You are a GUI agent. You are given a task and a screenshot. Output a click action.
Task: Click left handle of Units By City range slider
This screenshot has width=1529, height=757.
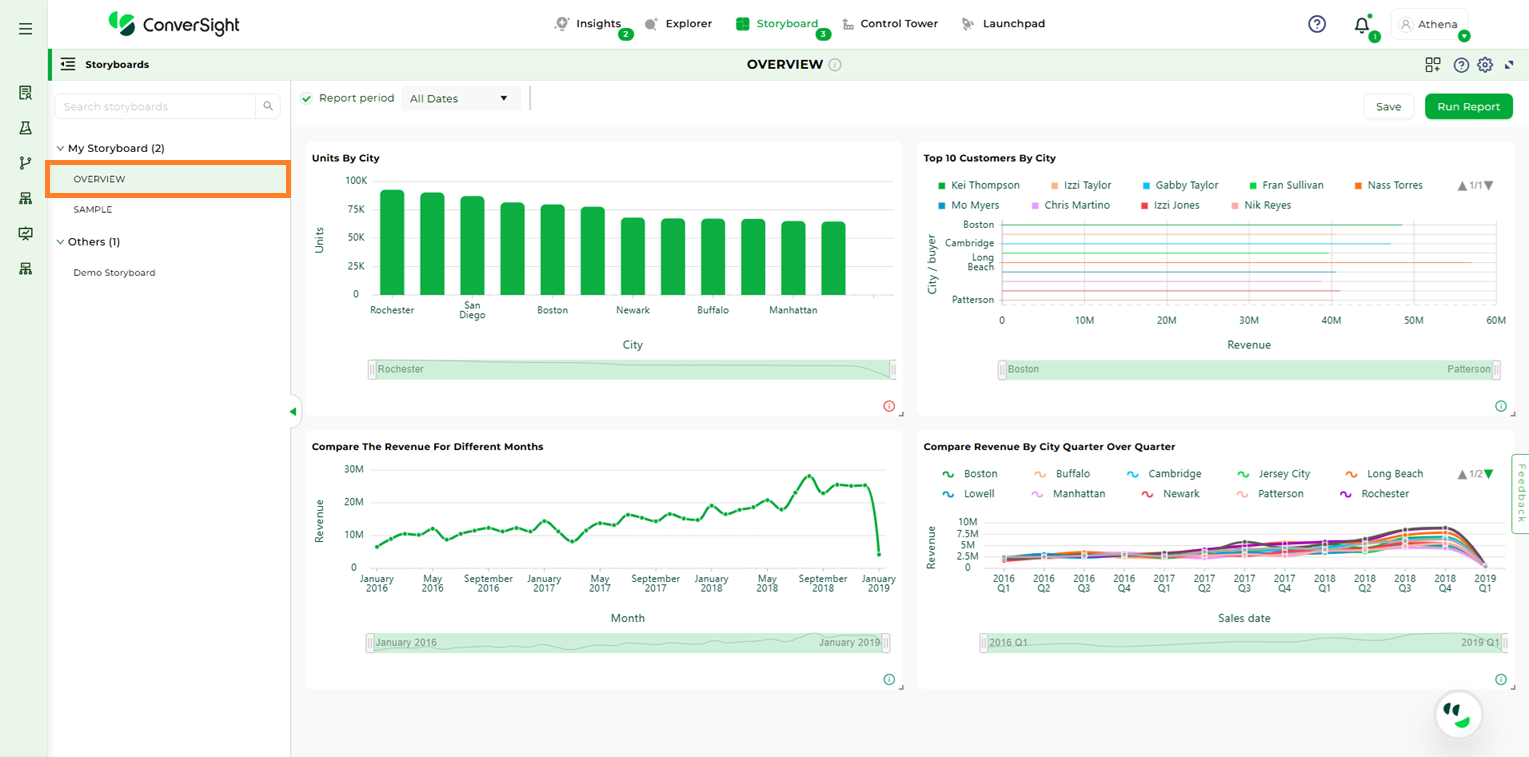(x=372, y=369)
